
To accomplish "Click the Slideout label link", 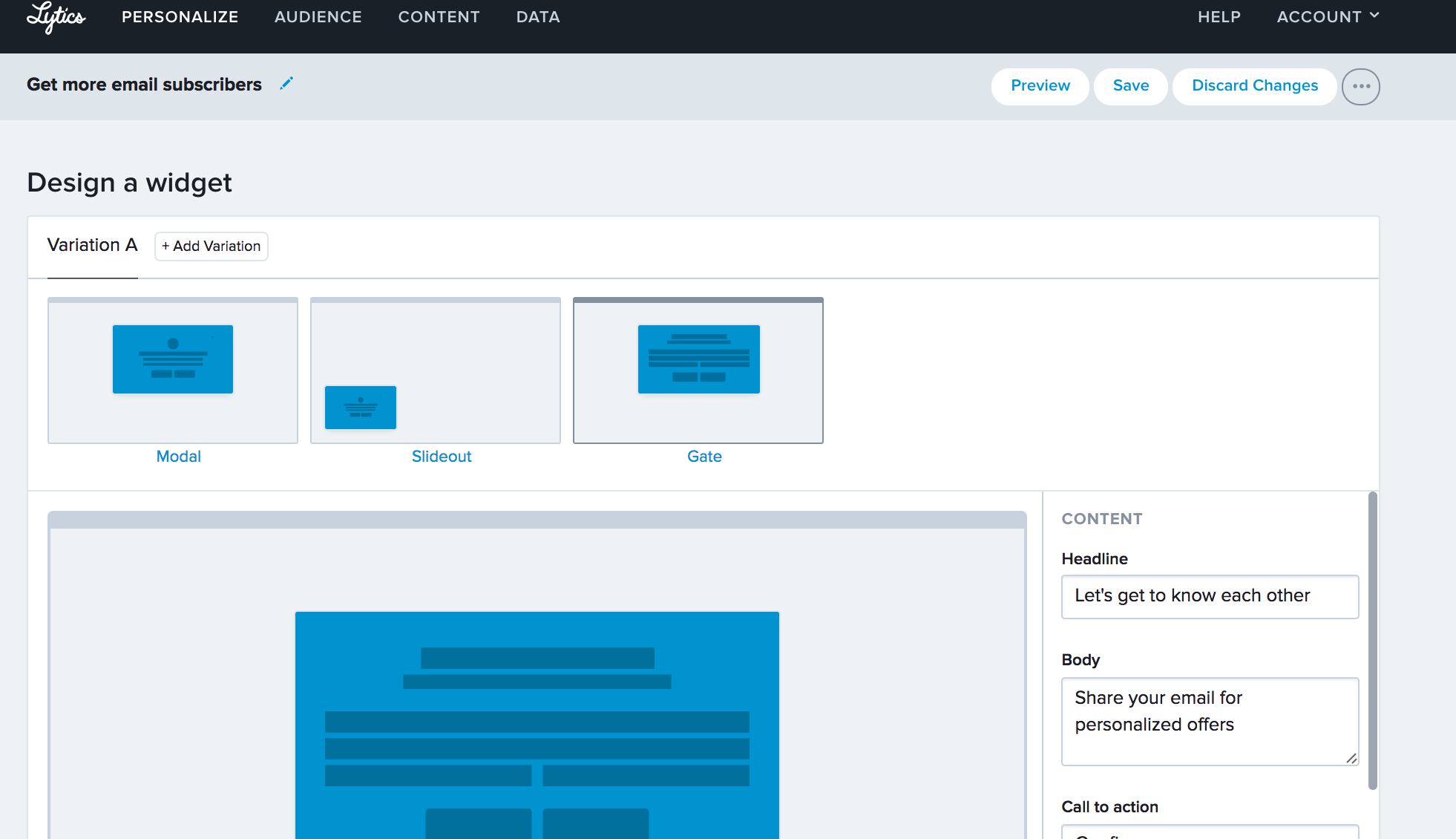I will point(442,457).
